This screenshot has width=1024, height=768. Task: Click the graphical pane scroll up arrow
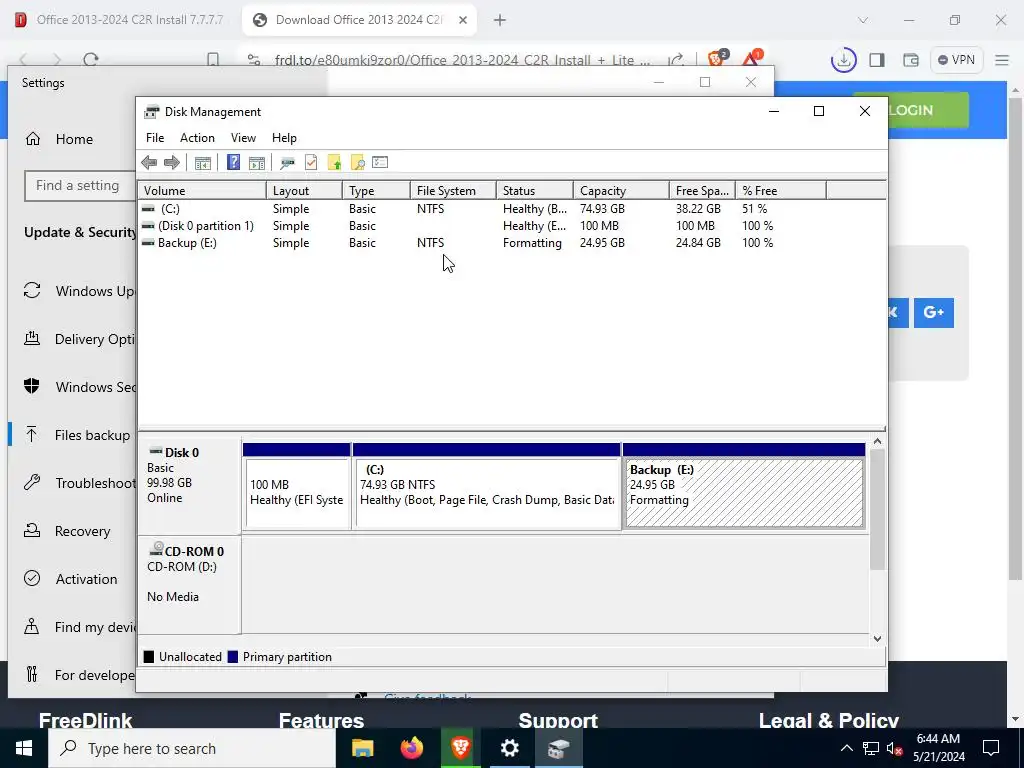click(878, 441)
